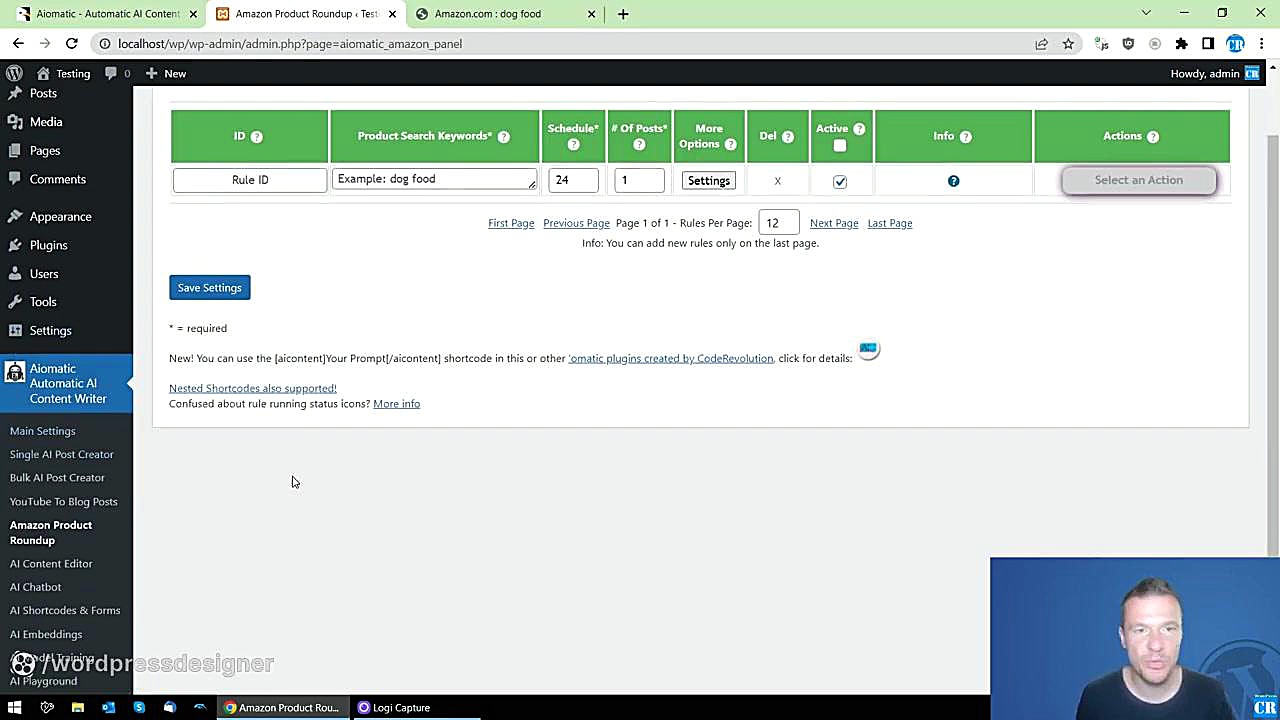The width and height of the screenshot is (1280, 720).
Task: Click the Save Settings button
Action: pos(210,288)
